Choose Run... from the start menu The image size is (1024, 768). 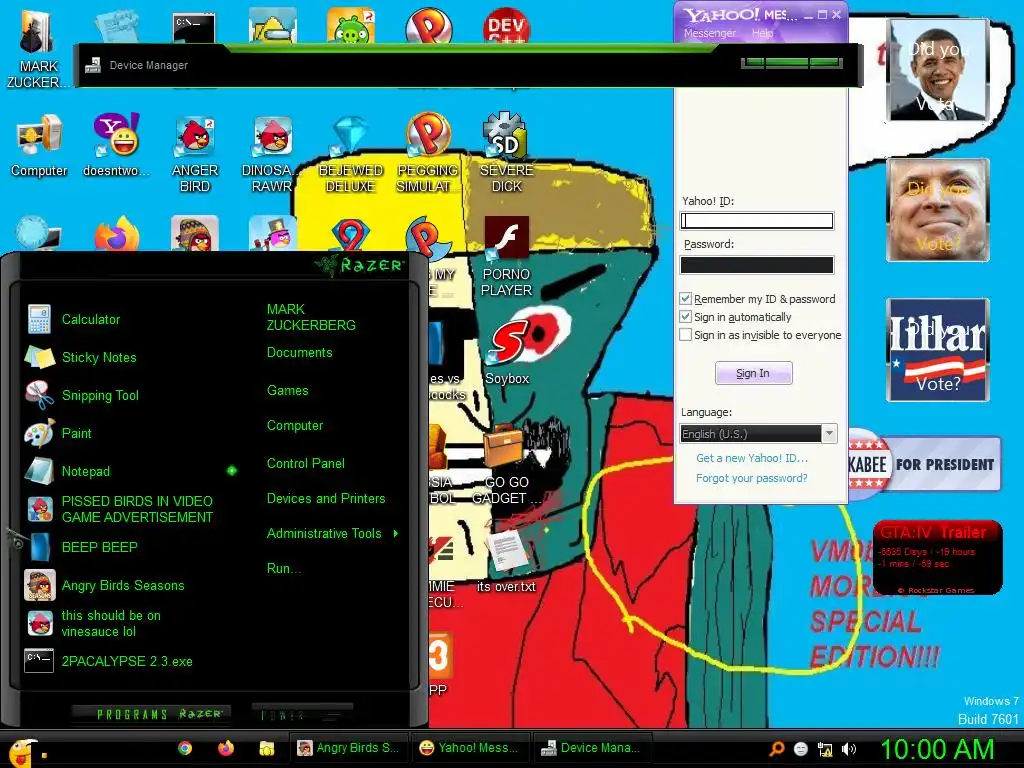(x=284, y=568)
